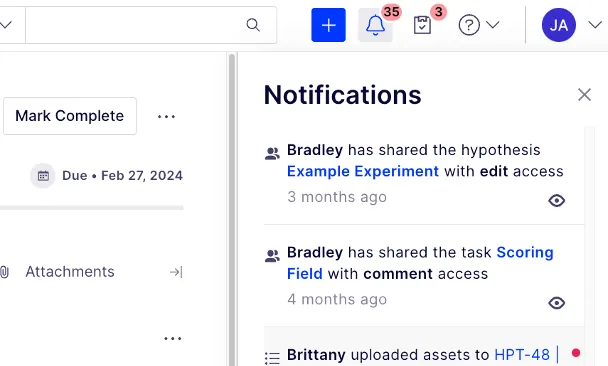Viewport: 608px width, 366px height.
Task: Open the tasks clipboard icon with badge 3
Action: tap(422, 25)
